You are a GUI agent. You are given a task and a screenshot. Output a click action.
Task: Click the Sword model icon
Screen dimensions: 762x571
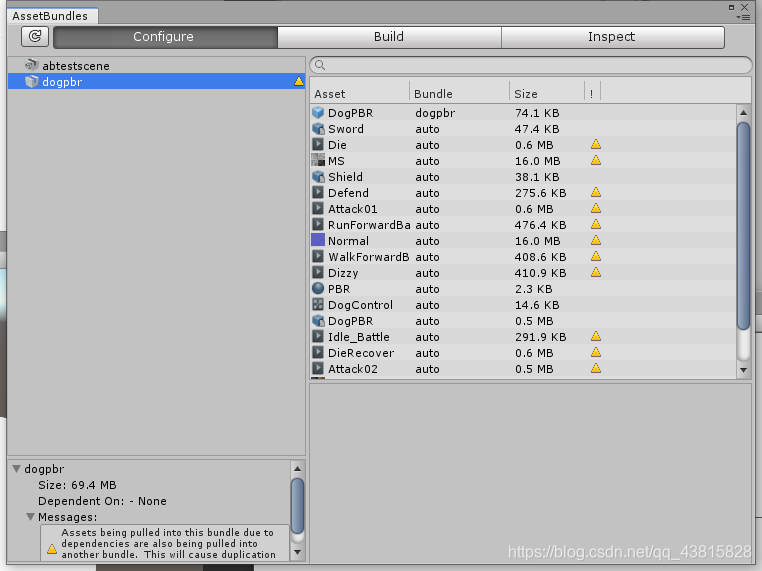pos(318,129)
